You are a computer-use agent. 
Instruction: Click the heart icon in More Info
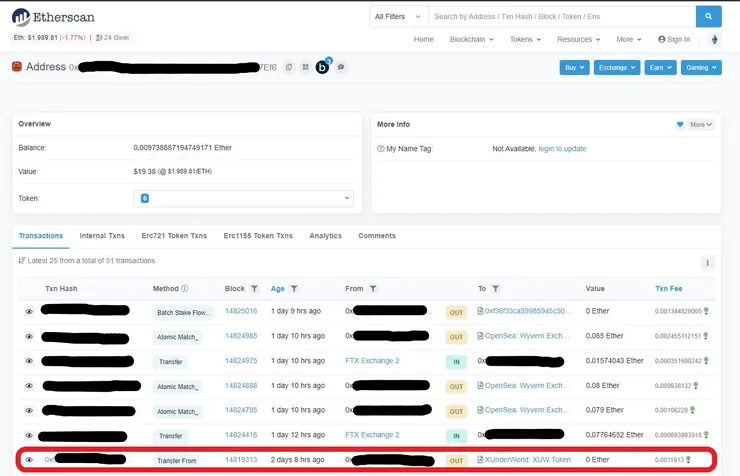coord(680,125)
